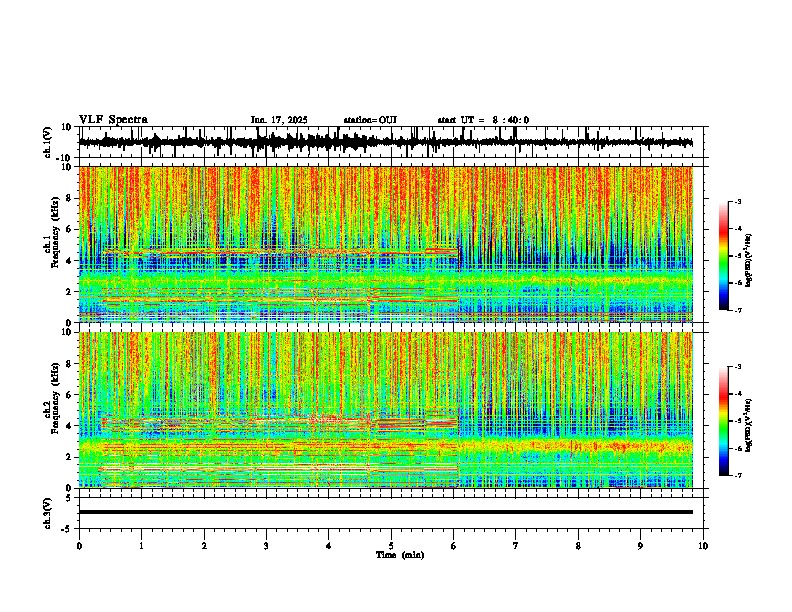Click the 'Time (min)' axis label
792x612 pixels.
(400, 555)
